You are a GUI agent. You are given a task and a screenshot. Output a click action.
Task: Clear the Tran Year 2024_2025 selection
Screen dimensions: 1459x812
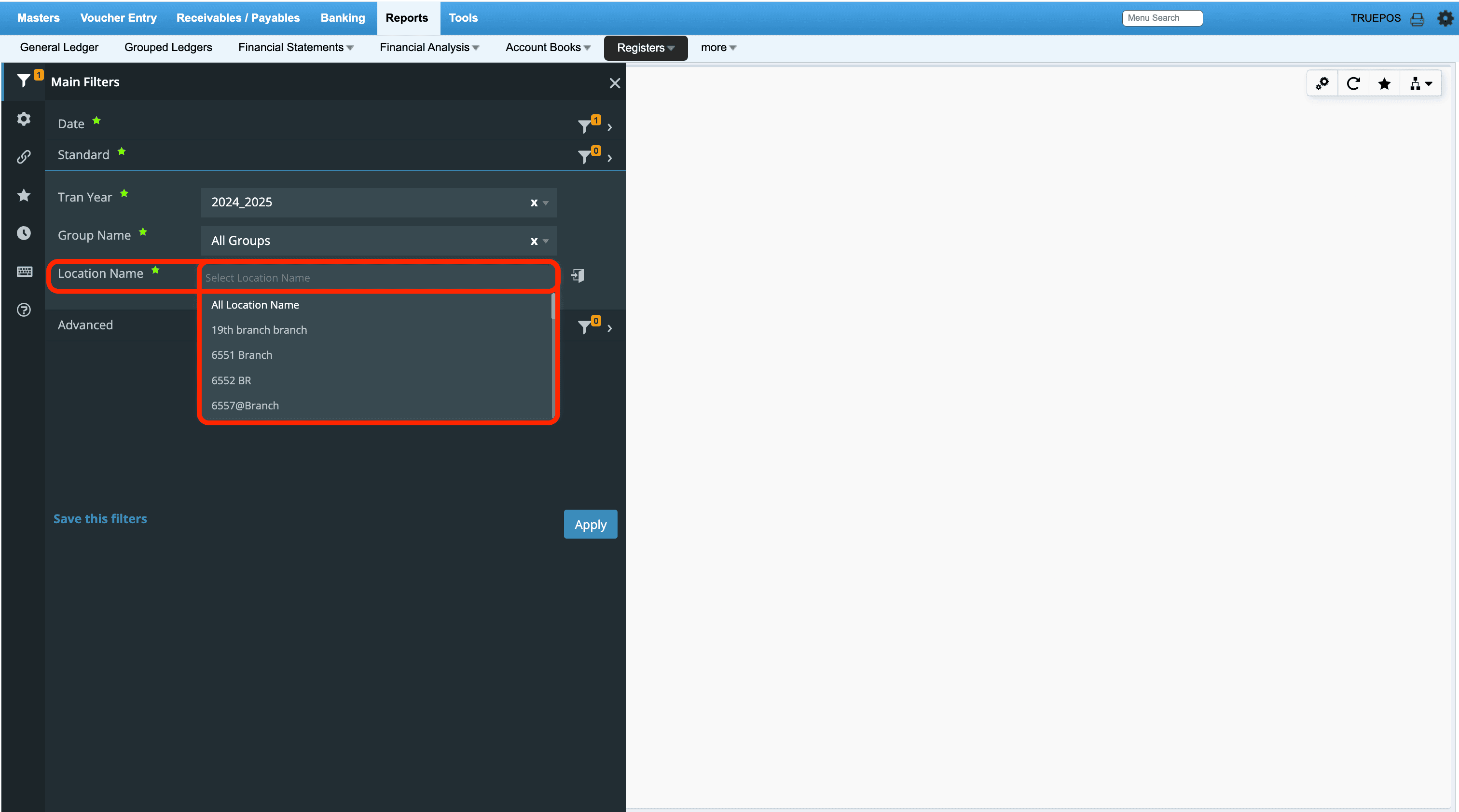534,203
